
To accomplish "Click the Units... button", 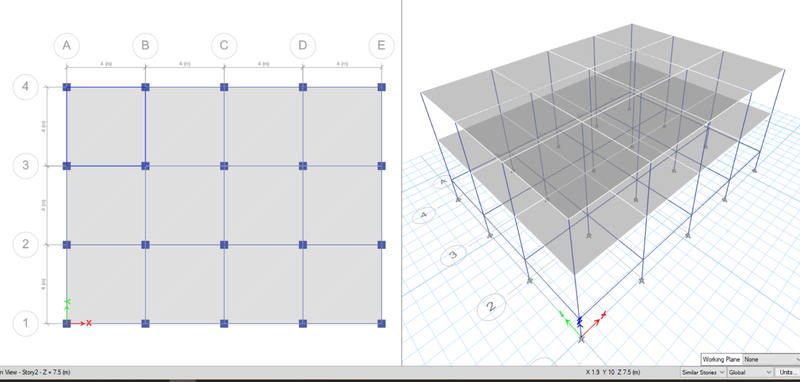I will point(787,372).
